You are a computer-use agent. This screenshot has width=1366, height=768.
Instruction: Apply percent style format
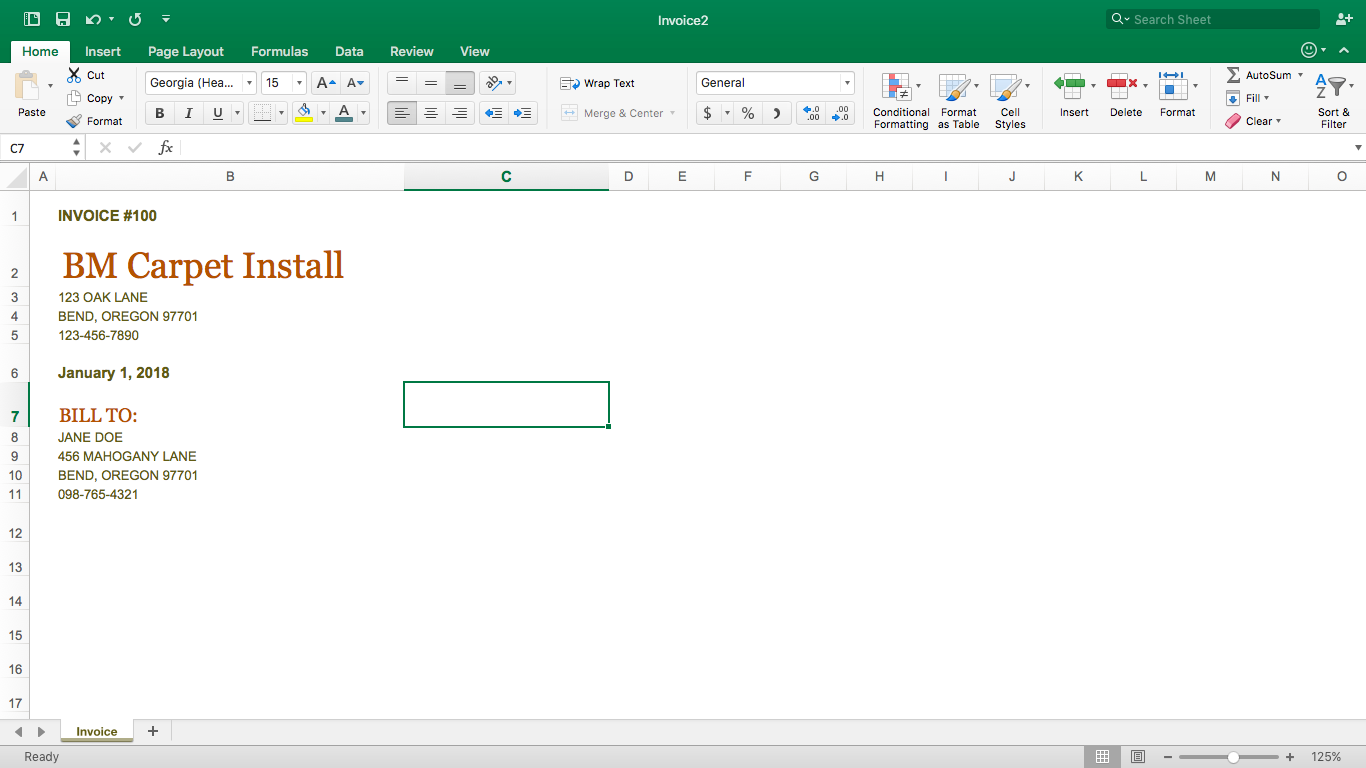[x=748, y=113]
